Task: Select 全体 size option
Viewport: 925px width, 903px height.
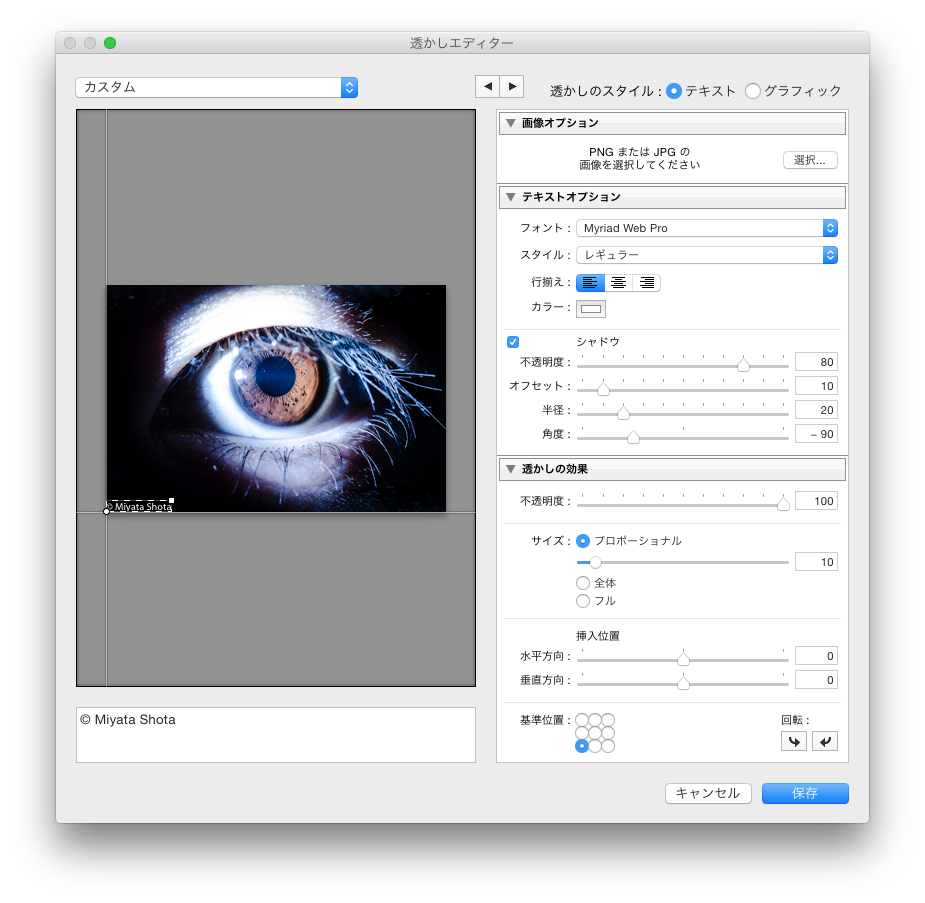Action: click(x=583, y=583)
